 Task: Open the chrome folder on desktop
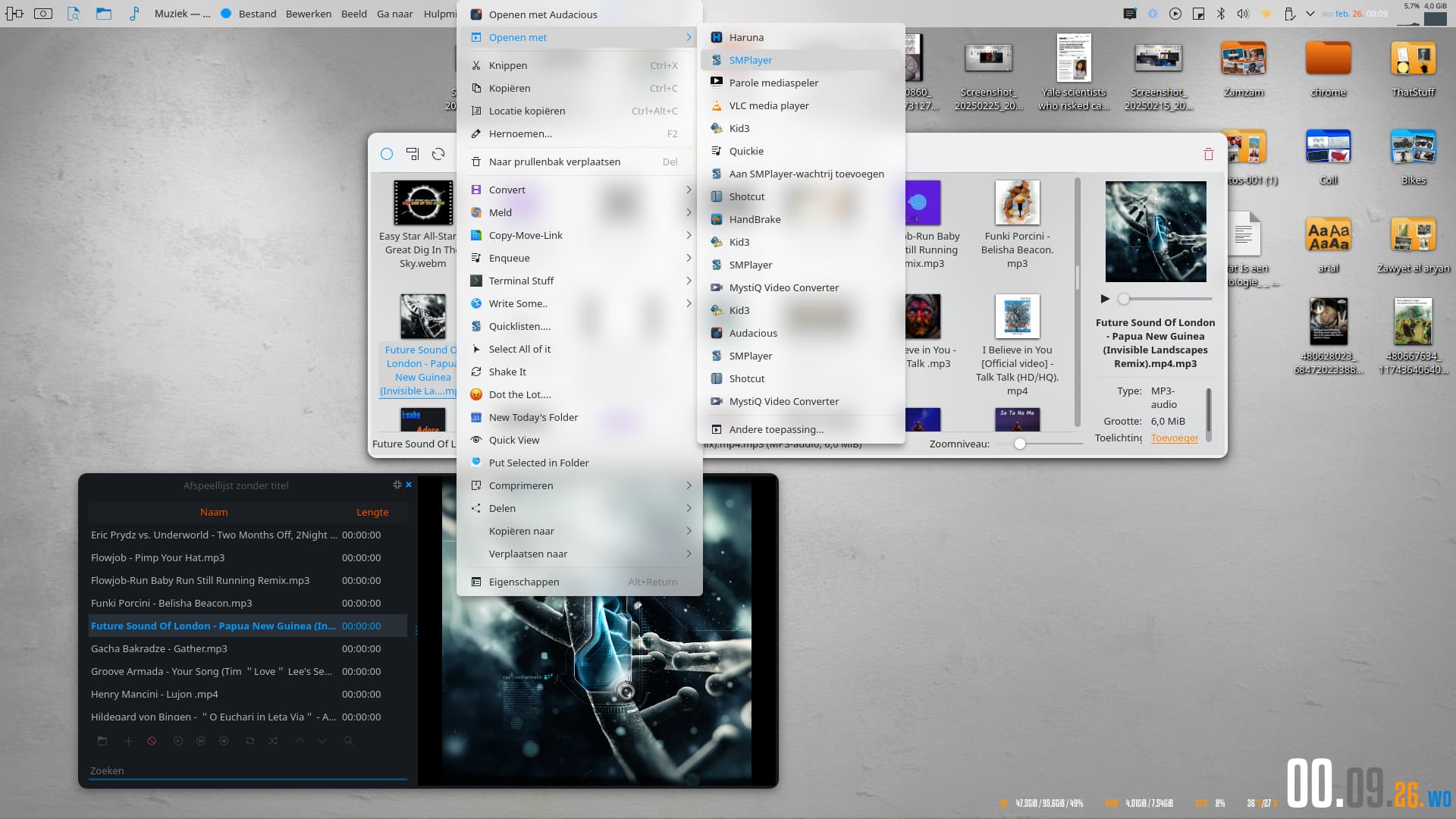1329,69
